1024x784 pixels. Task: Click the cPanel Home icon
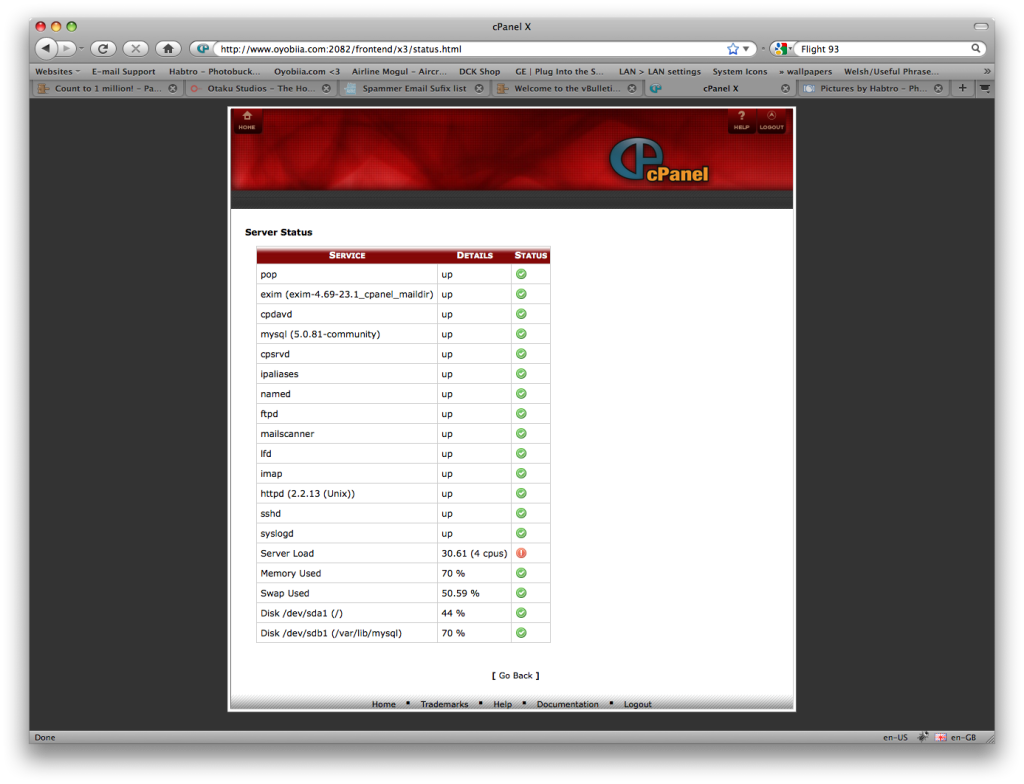pyautogui.click(x=247, y=120)
